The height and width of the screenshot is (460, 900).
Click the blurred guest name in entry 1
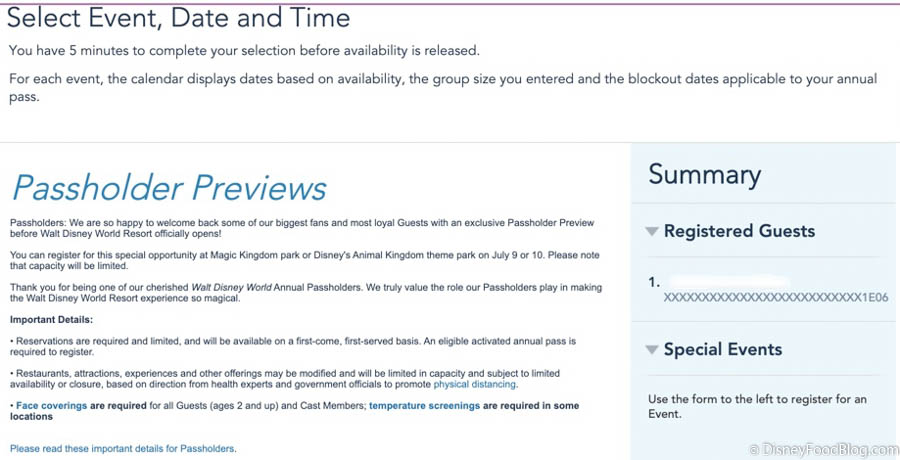[x=728, y=283]
